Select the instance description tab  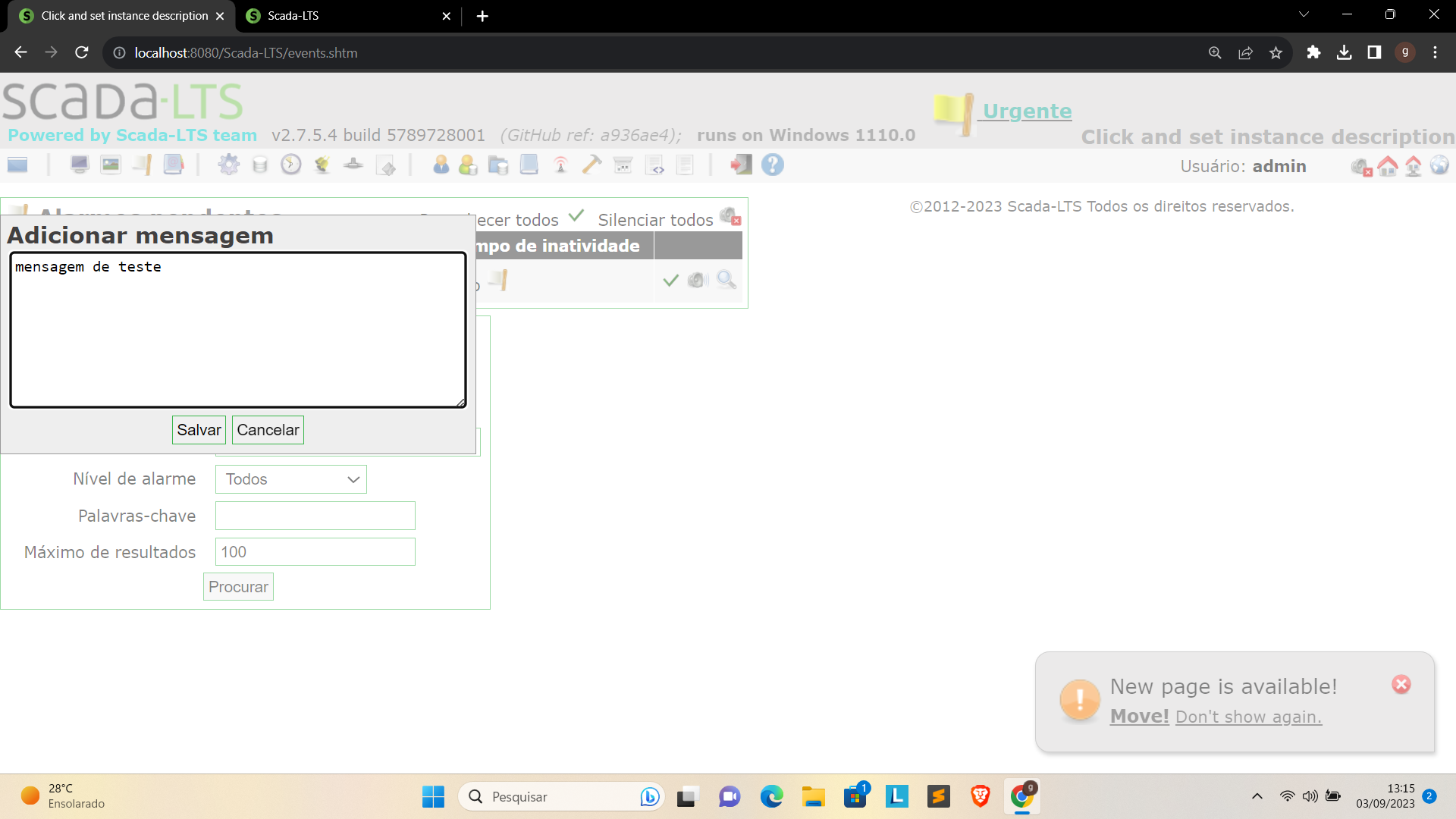tap(121, 15)
